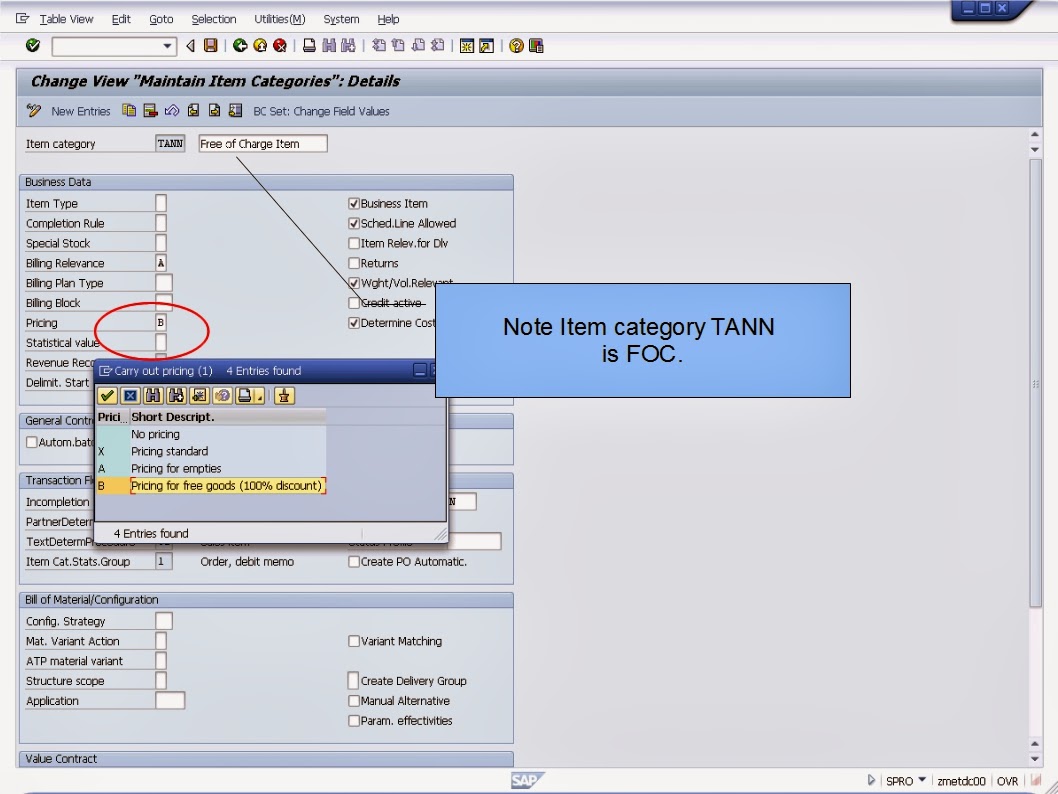Click BC Set: Change Field Values
This screenshot has width=1058, height=794.
point(321,111)
